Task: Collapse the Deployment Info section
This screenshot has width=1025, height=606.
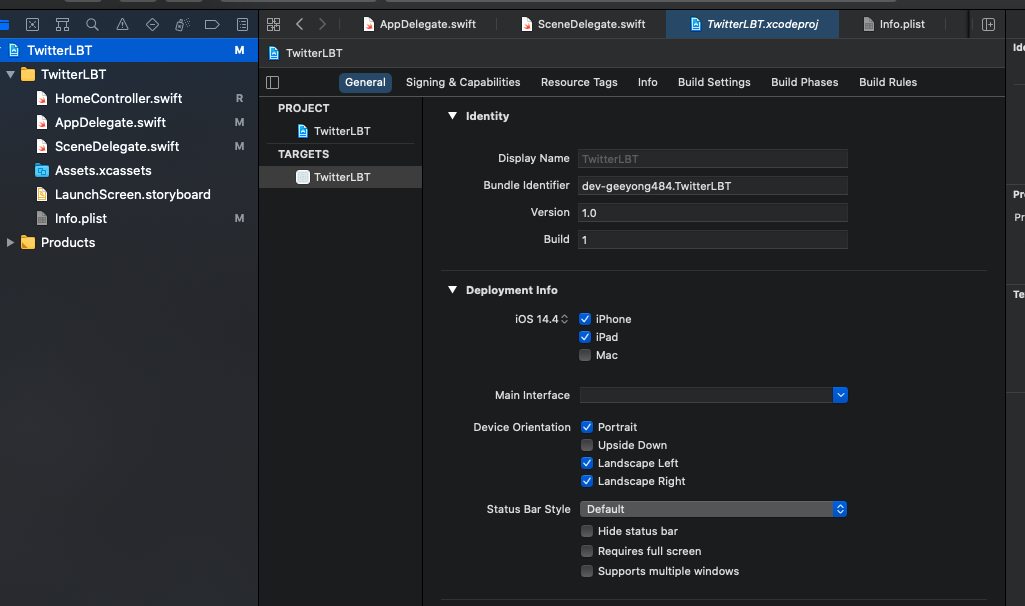Action: (x=452, y=290)
